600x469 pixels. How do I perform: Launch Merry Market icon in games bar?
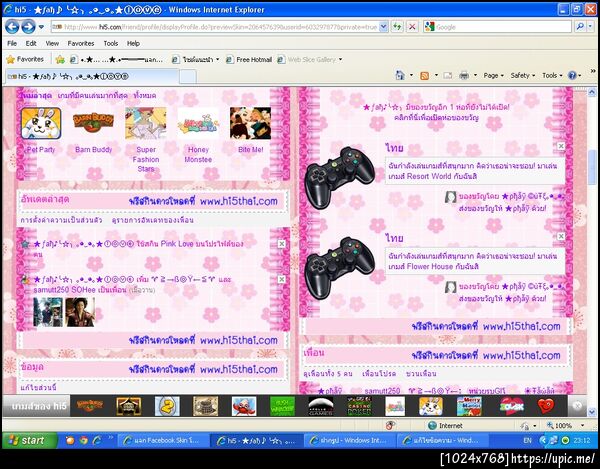(x=469, y=406)
